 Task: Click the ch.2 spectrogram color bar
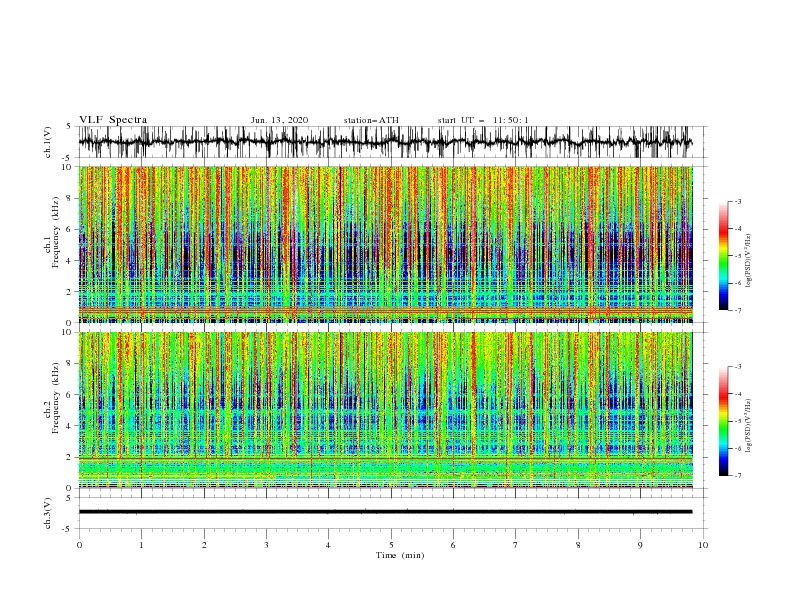[723, 421]
